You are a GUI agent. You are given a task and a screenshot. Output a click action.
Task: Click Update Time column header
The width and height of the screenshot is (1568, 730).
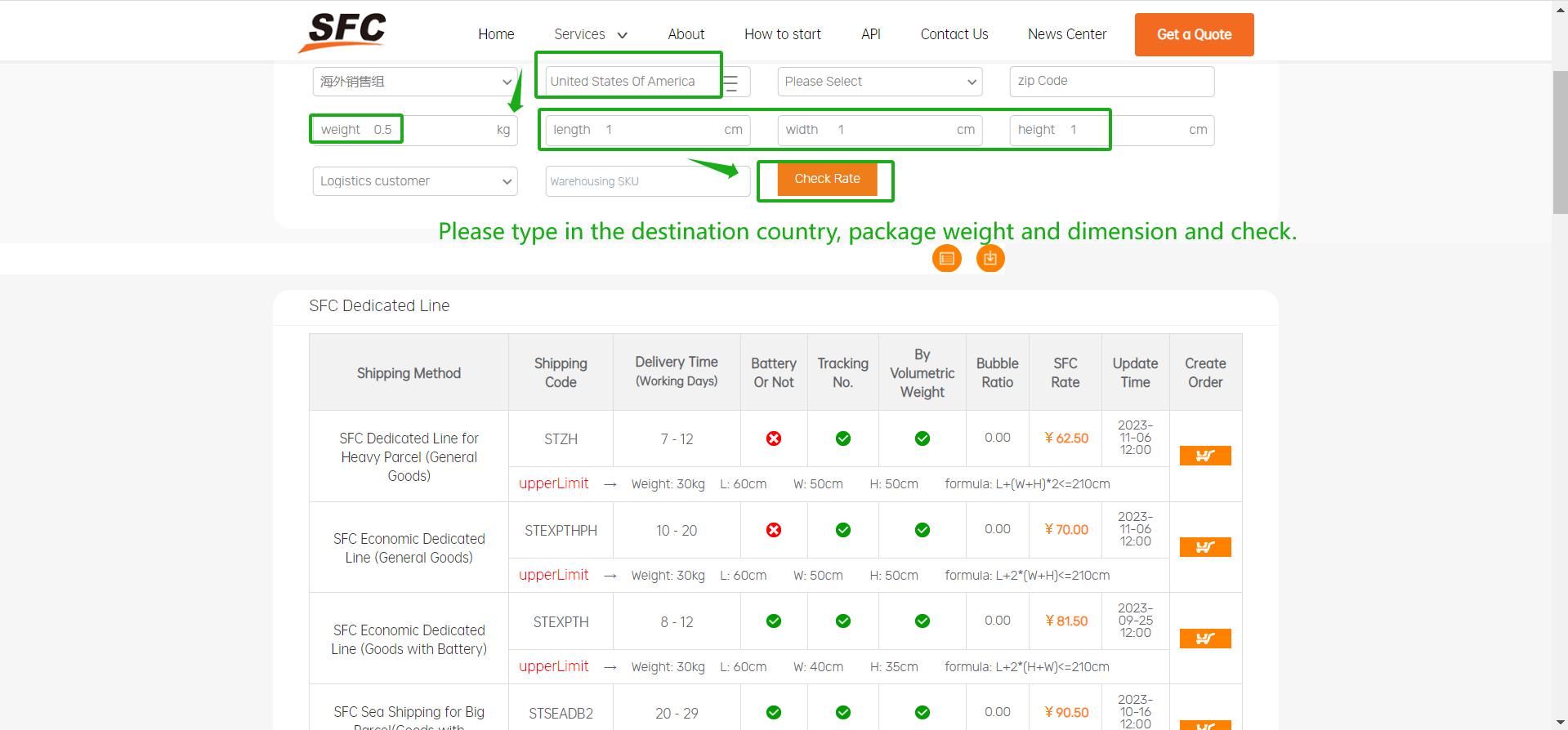(1135, 372)
